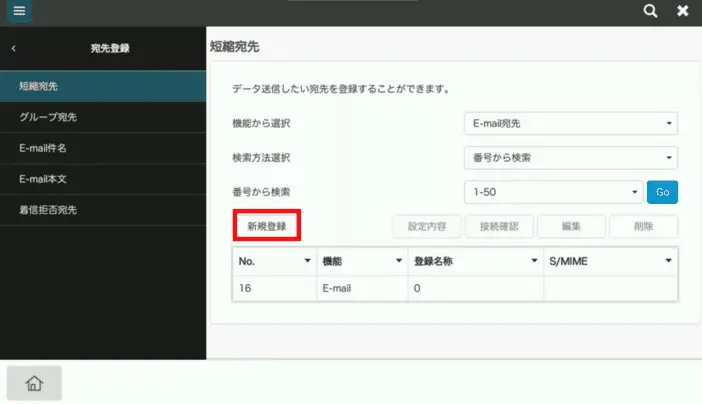Click the search magnifier icon

tap(650, 11)
